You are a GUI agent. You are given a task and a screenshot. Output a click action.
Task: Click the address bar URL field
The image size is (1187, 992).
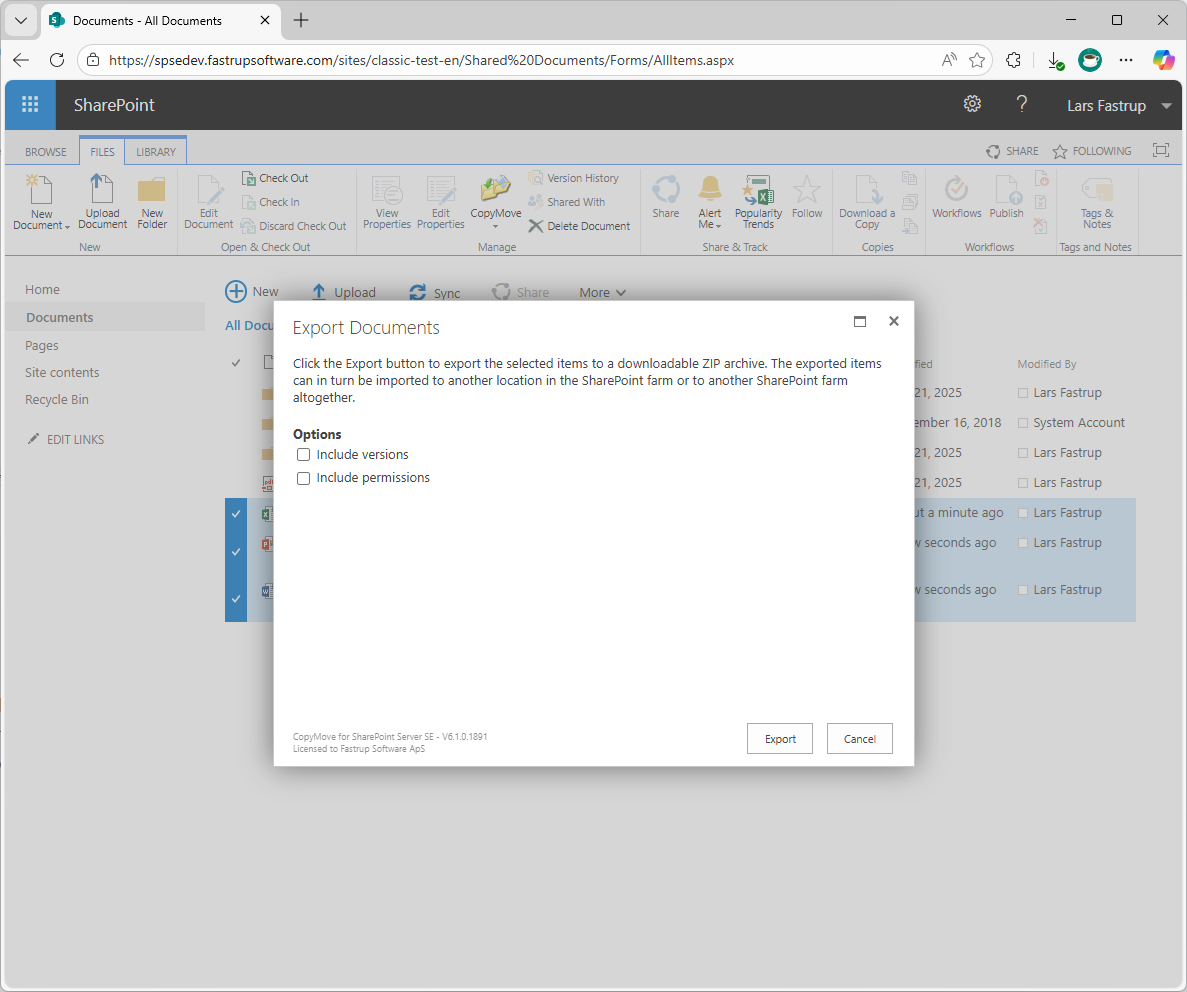(400, 60)
